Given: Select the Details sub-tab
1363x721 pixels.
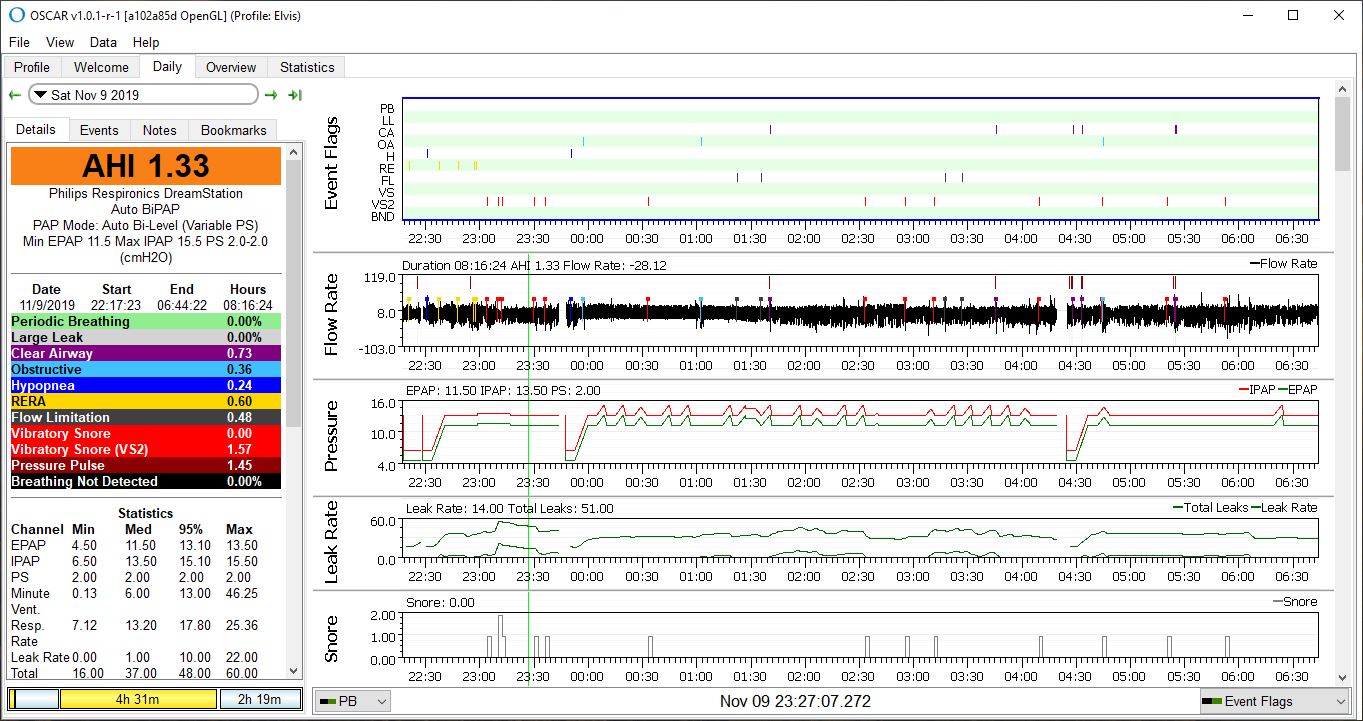Looking at the screenshot, I should [36, 129].
